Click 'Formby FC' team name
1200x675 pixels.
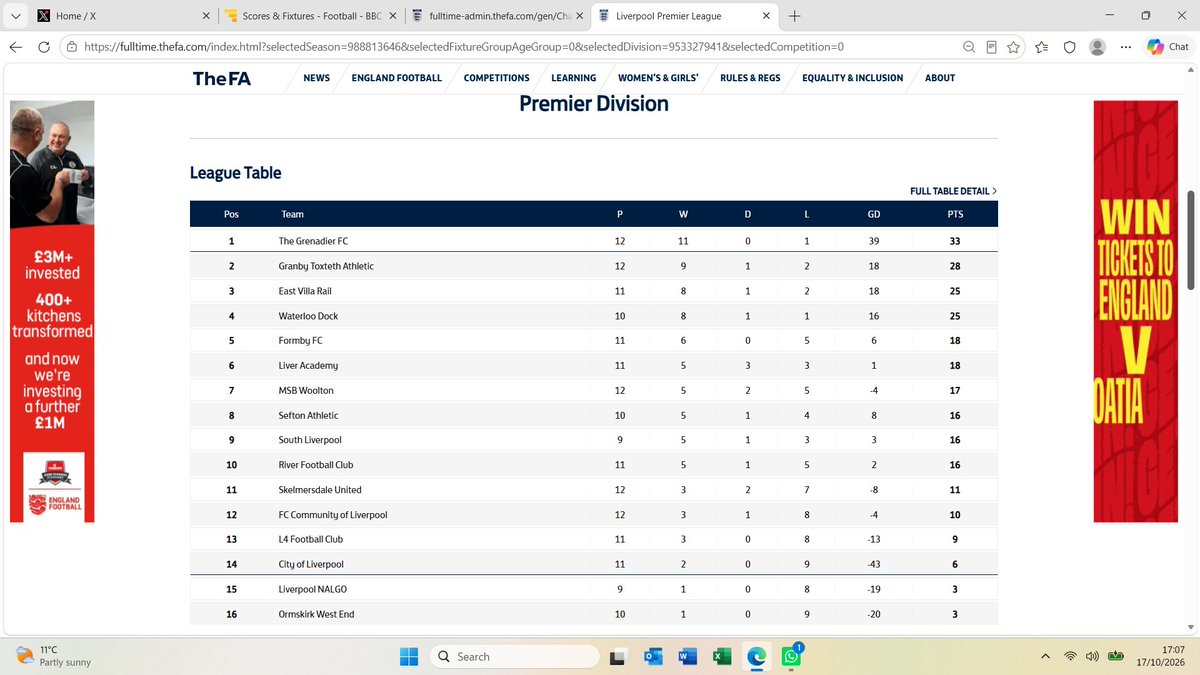[x=301, y=341]
